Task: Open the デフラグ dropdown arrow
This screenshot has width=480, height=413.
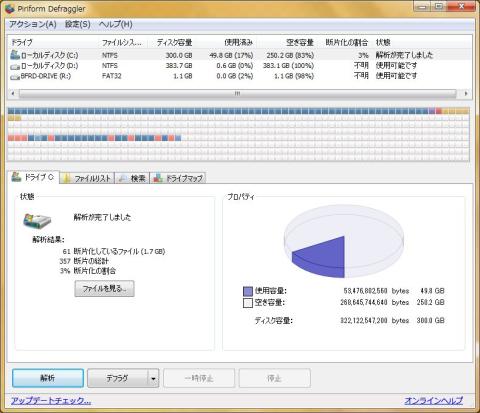Action: pyautogui.click(x=153, y=378)
